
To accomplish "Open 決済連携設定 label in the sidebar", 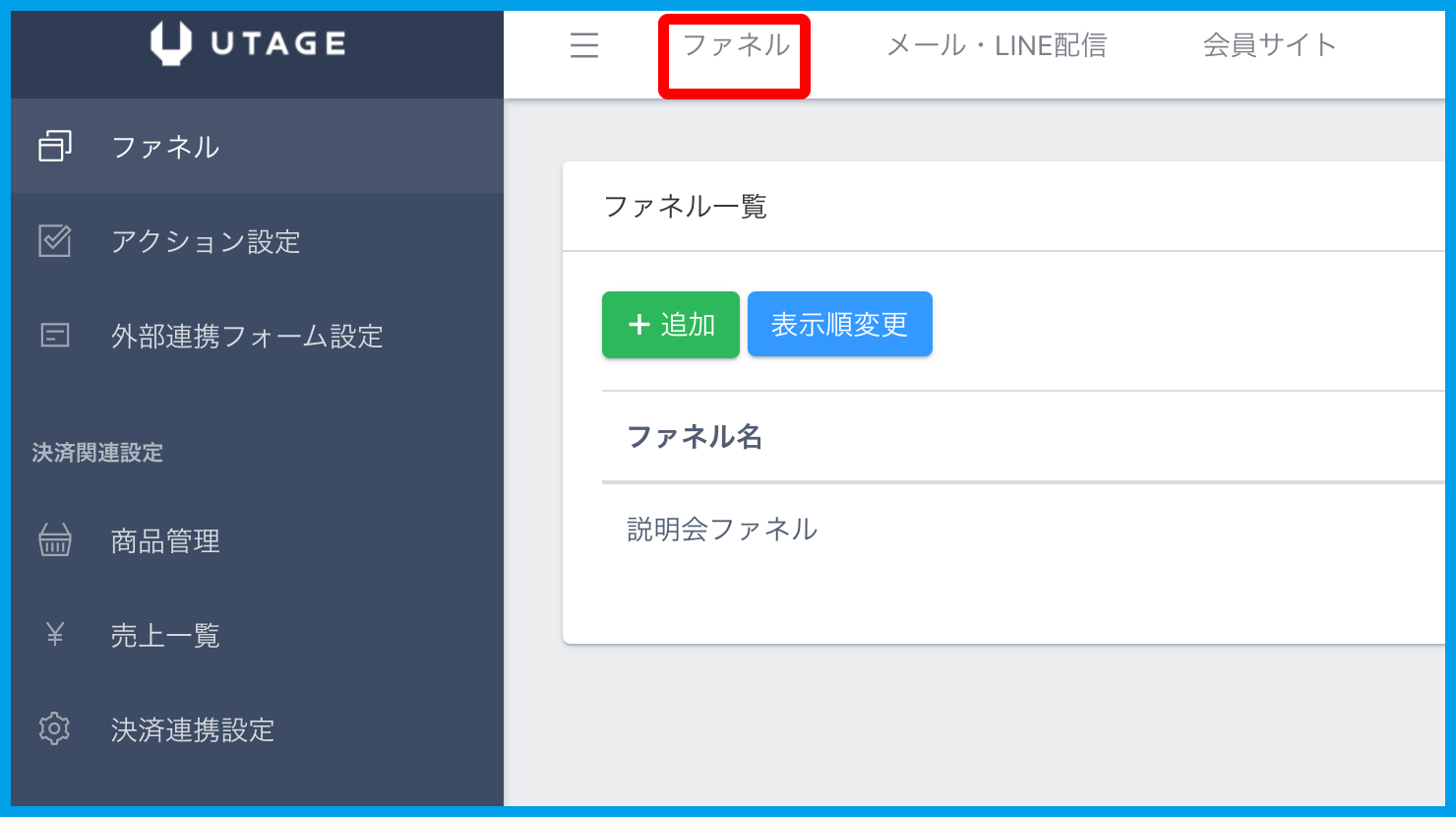I will tap(193, 730).
